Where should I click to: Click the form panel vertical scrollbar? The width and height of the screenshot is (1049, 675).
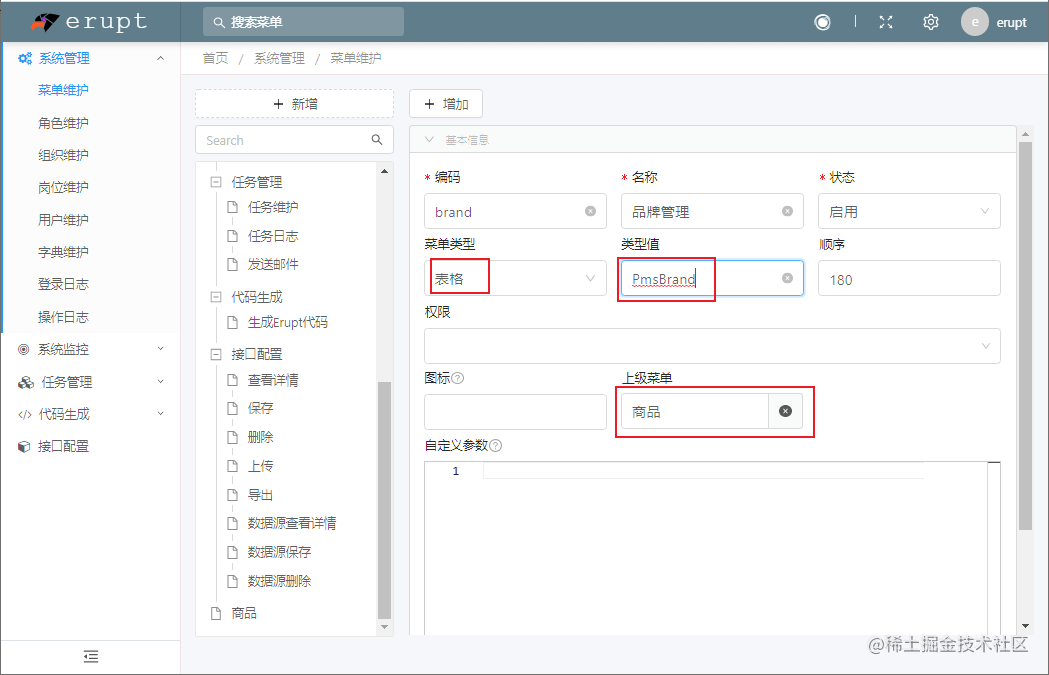point(1025,334)
